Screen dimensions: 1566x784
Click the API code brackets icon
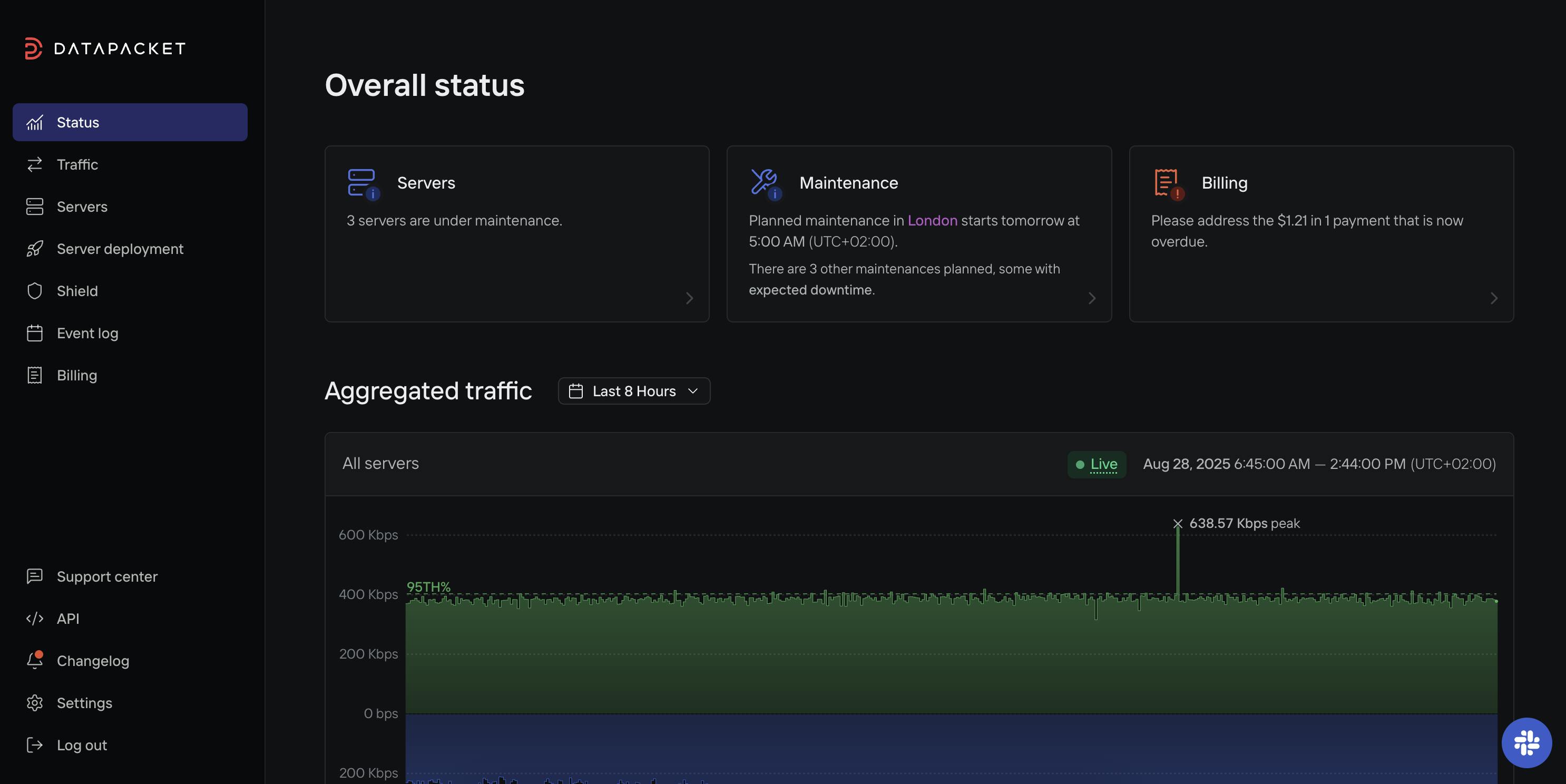pyautogui.click(x=35, y=619)
